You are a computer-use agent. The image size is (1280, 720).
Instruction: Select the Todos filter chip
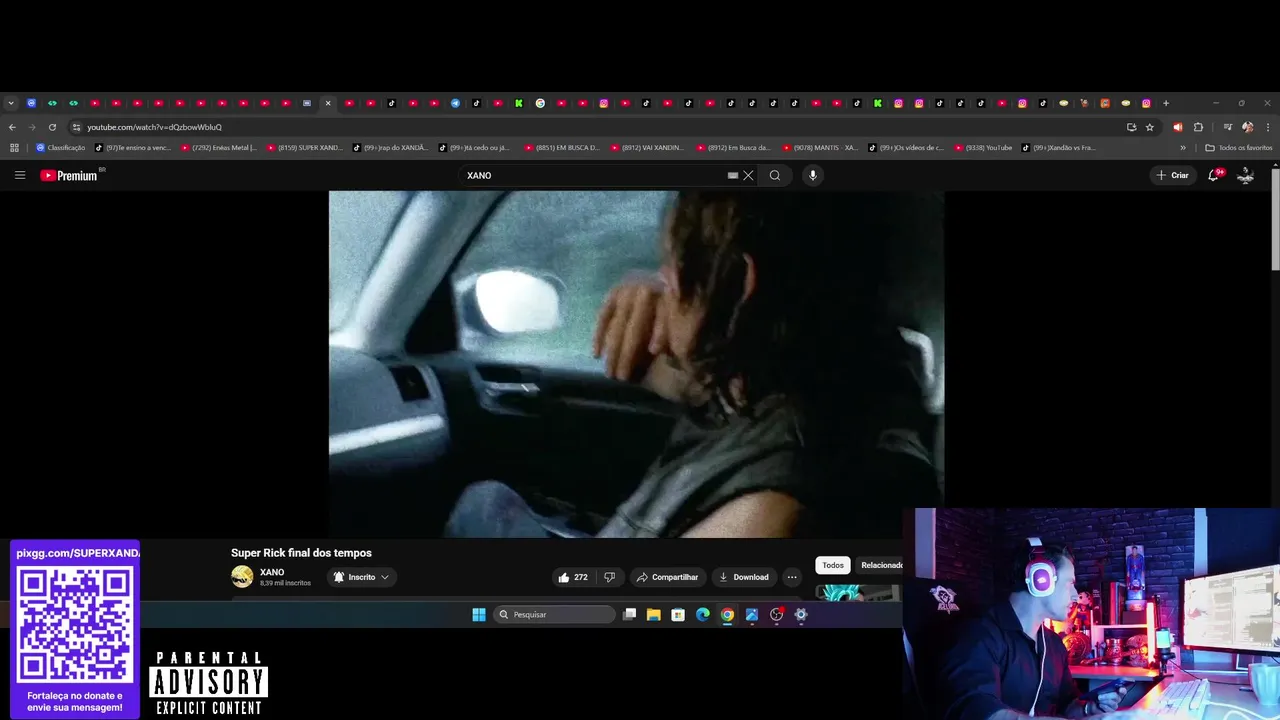pyautogui.click(x=833, y=565)
